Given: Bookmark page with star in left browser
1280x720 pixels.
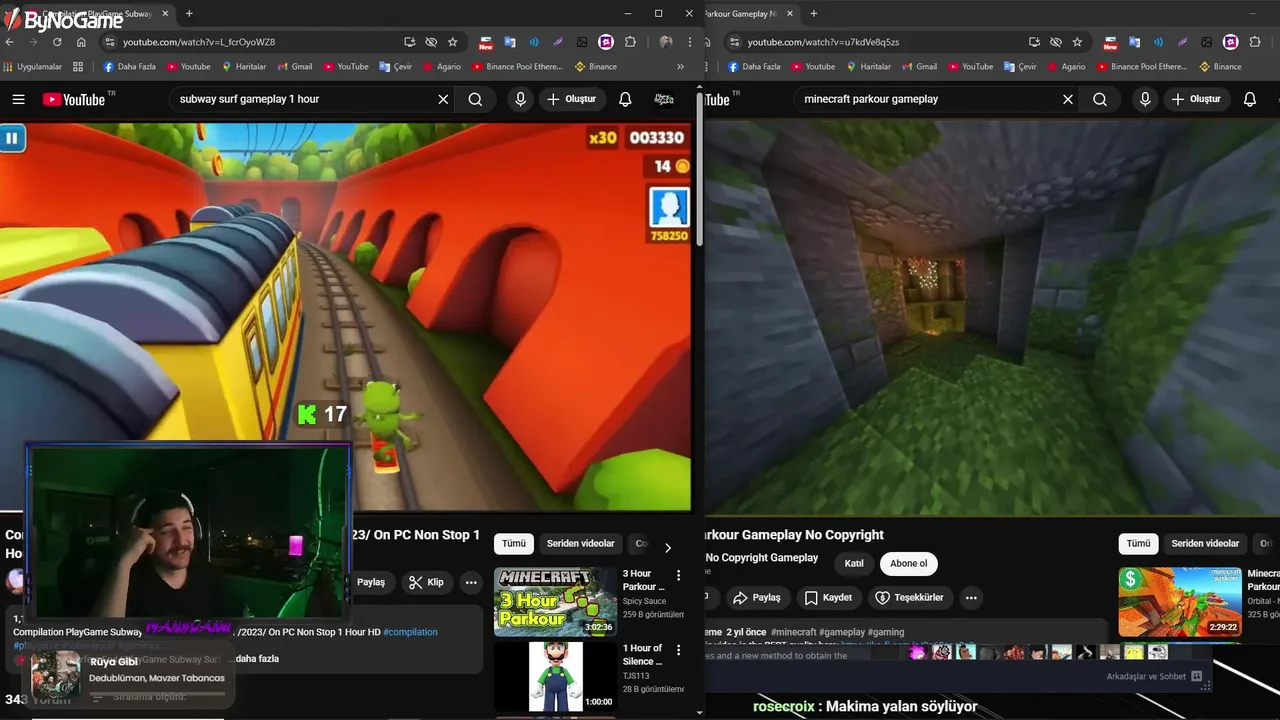Looking at the screenshot, I should pos(453,42).
